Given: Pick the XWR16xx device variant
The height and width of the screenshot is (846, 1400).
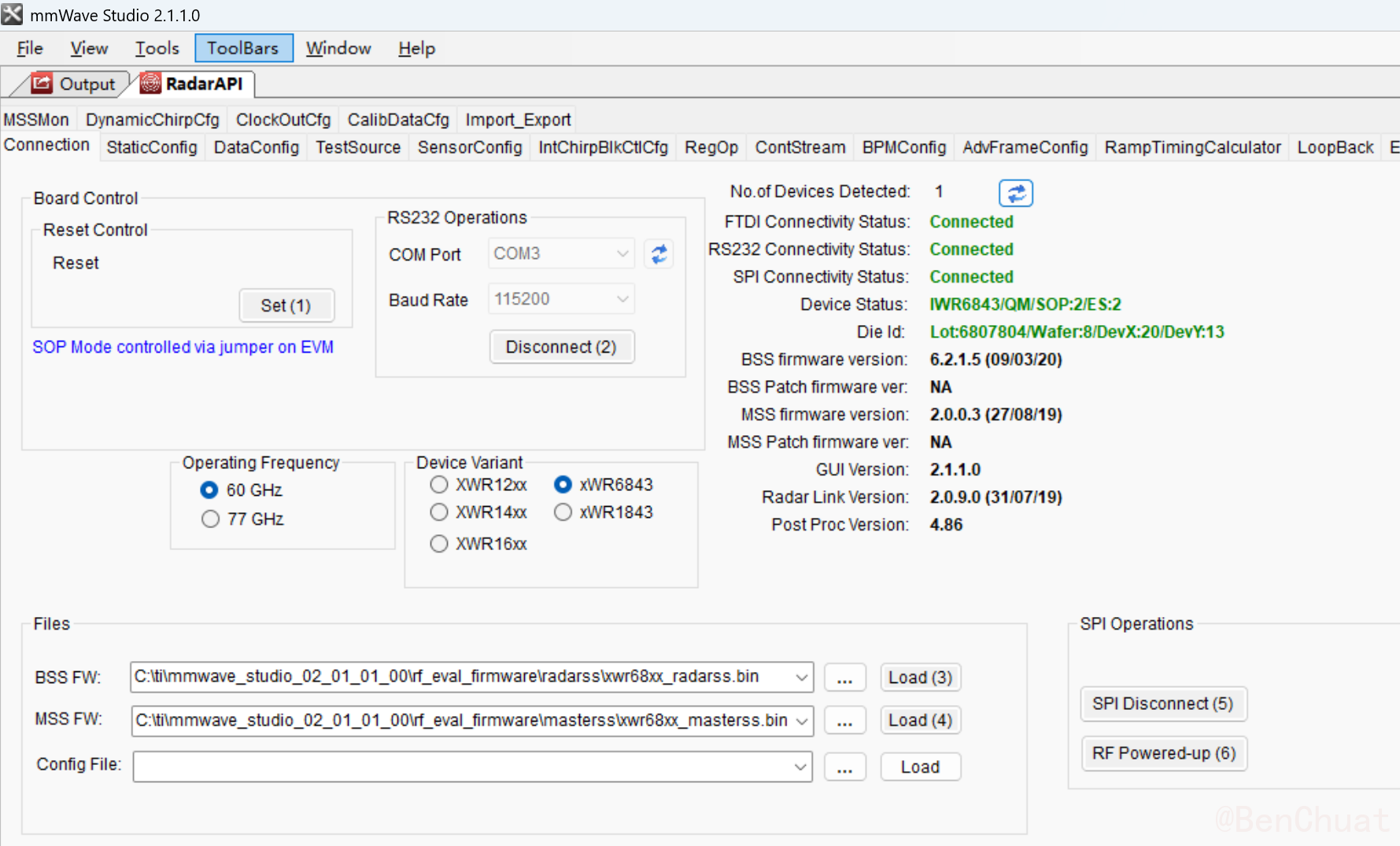Looking at the screenshot, I should [x=439, y=544].
